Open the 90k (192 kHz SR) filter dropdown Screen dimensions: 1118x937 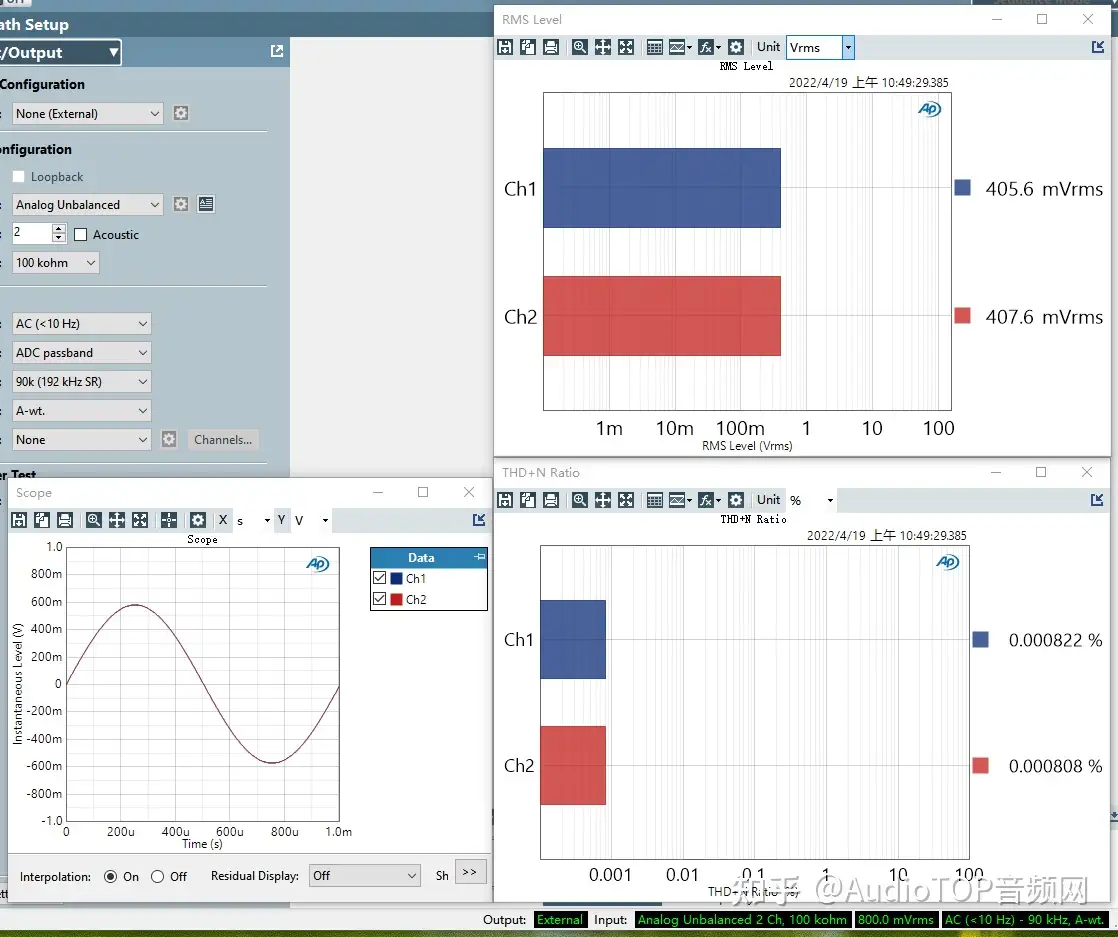point(81,382)
